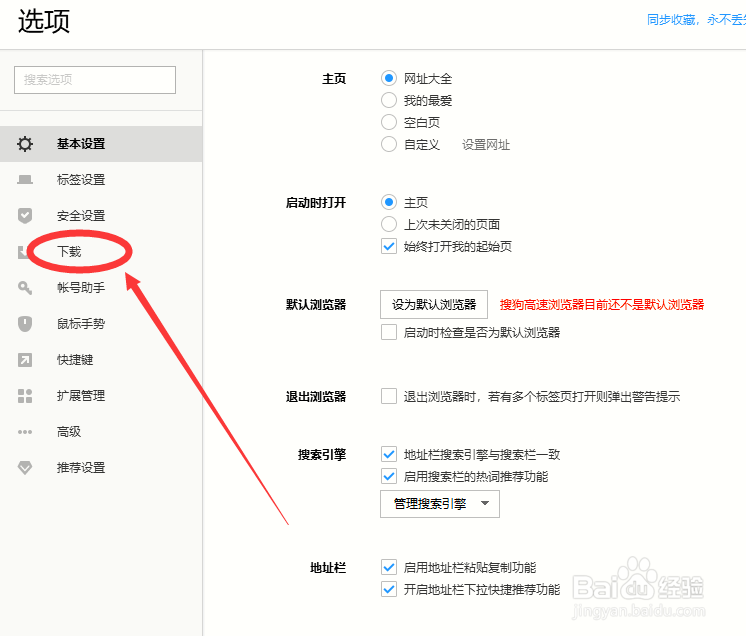Viewport: 746px width, 636px height.
Task: Select 空白页 as homepage
Action: [x=389, y=122]
